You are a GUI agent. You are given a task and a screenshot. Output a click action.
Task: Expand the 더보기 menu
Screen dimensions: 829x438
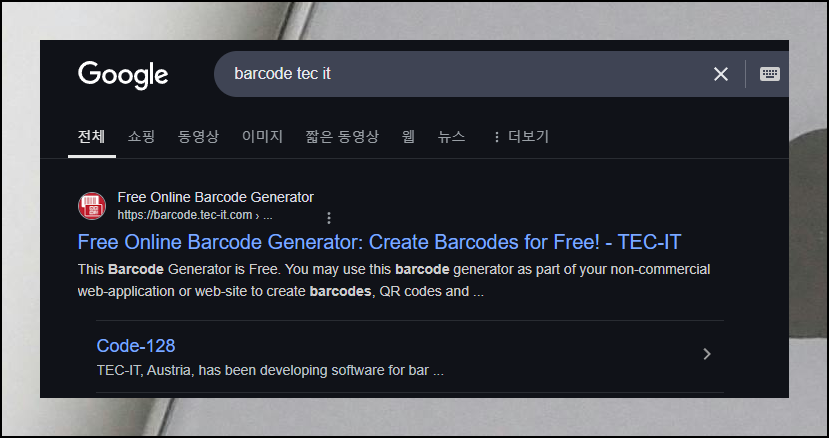(521, 136)
